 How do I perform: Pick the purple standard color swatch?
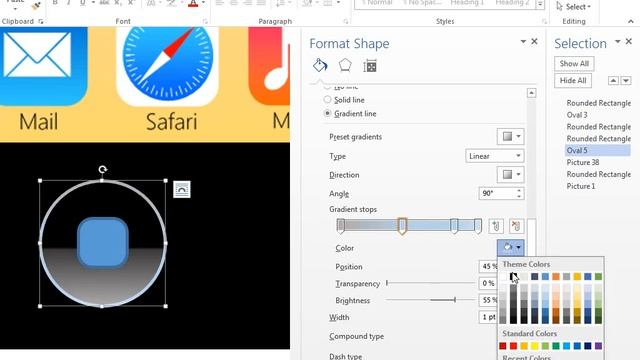[598, 346]
